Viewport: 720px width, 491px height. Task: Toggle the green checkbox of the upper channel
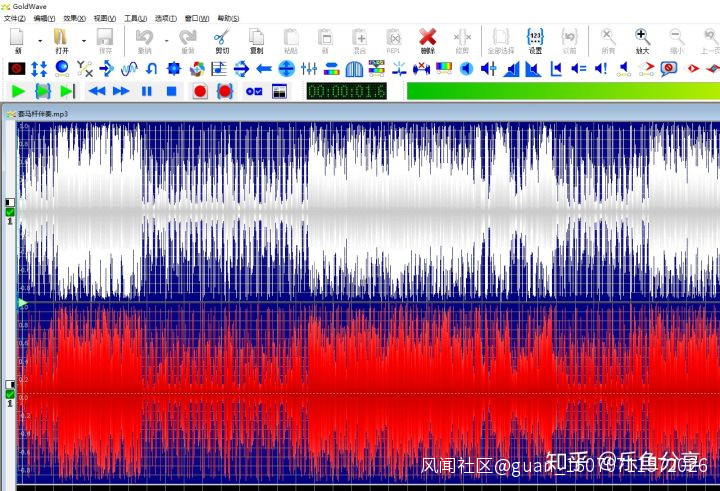10,212
